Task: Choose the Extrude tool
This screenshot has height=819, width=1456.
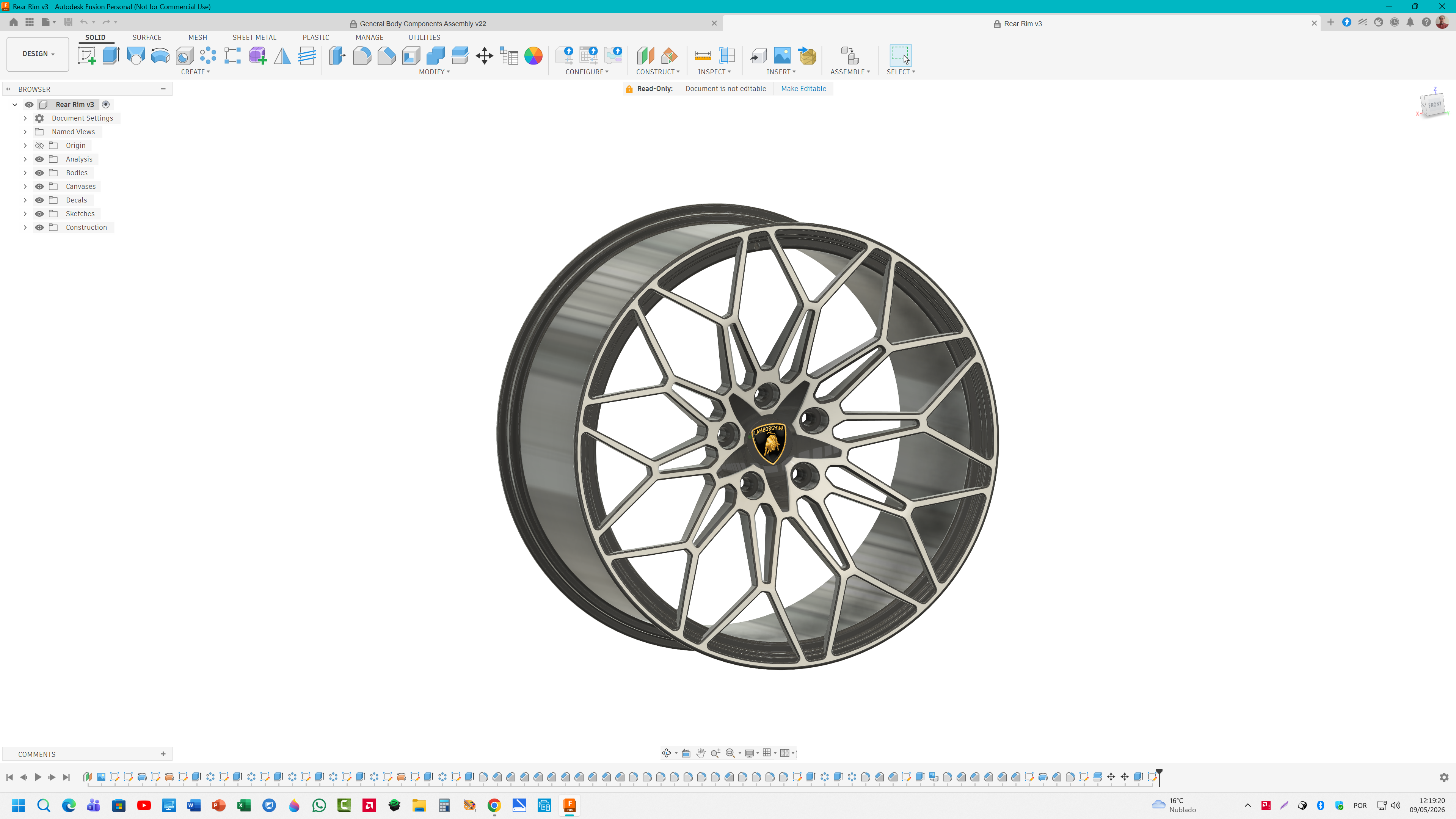Action: pyautogui.click(x=111, y=55)
